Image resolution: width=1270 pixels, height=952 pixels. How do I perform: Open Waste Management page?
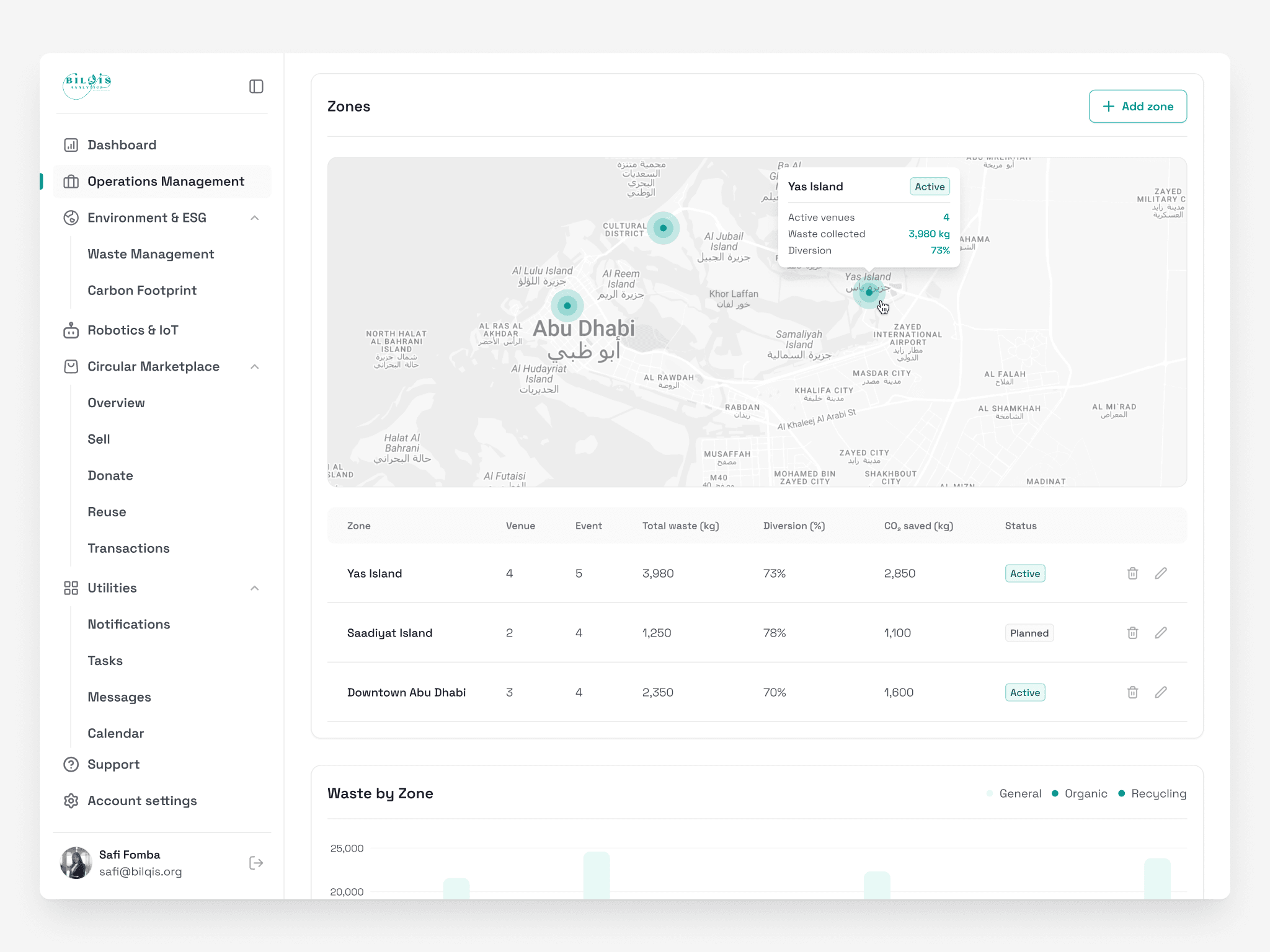pyautogui.click(x=151, y=254)
